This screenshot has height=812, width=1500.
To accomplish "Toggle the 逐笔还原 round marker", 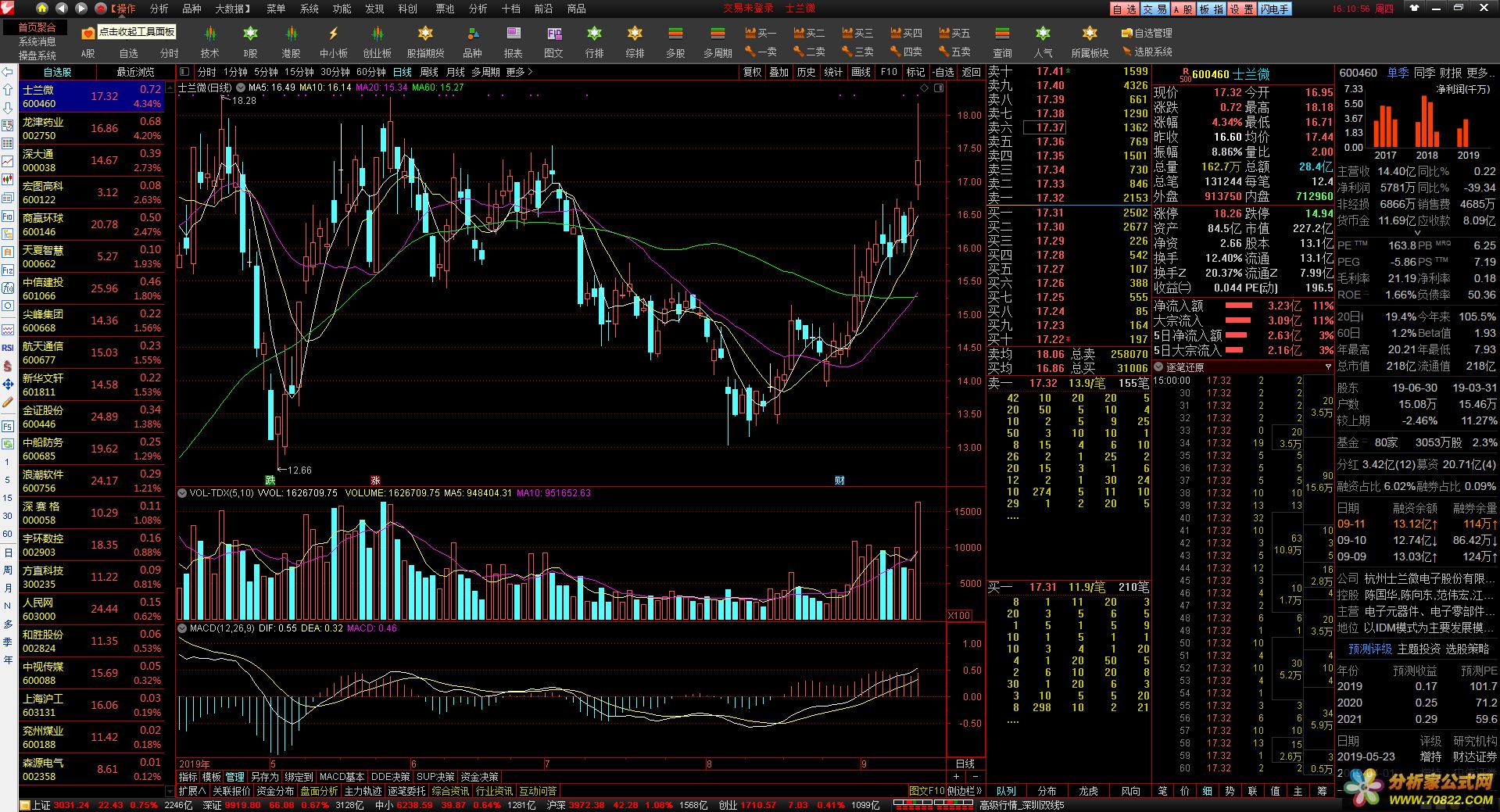I will (1158, 367).
